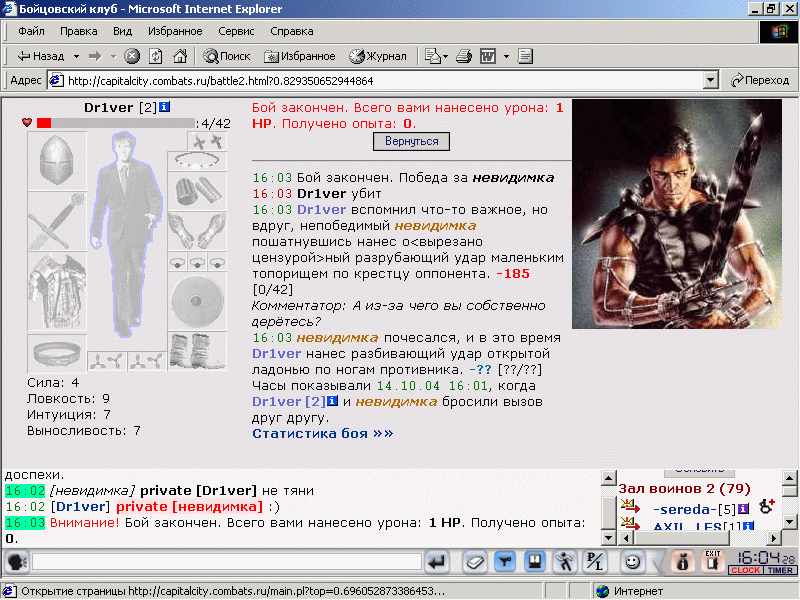Click the Dr1ver name link in challenge line
Image resolution: width=800 pixels, height=600 pixels.
(x=289, y=402)
